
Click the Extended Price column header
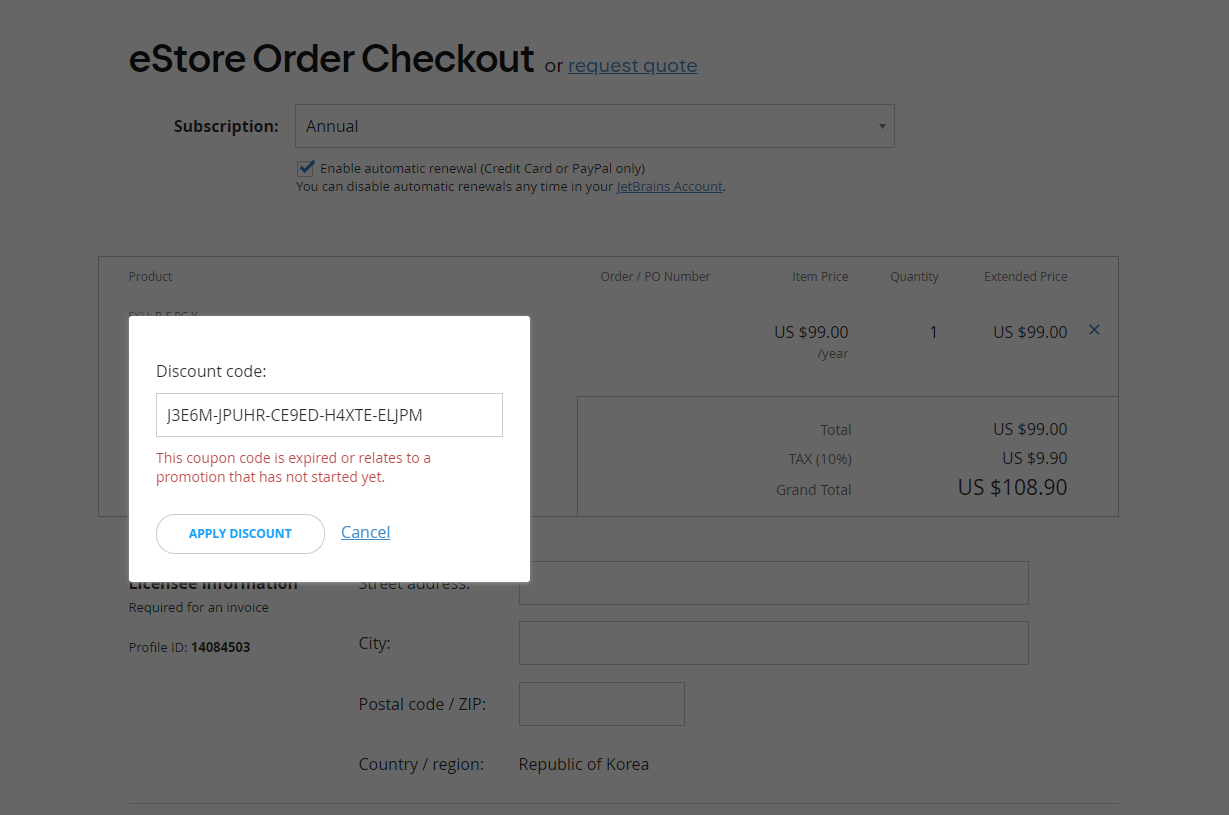[x=1025, y=276]
